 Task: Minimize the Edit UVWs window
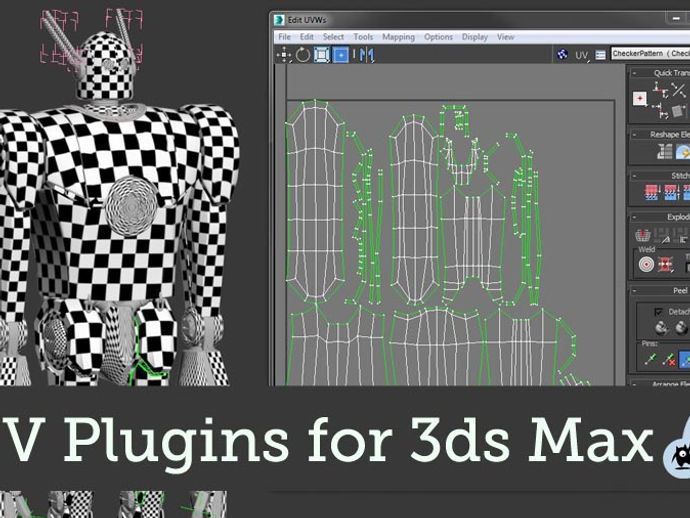coord(676,18)
